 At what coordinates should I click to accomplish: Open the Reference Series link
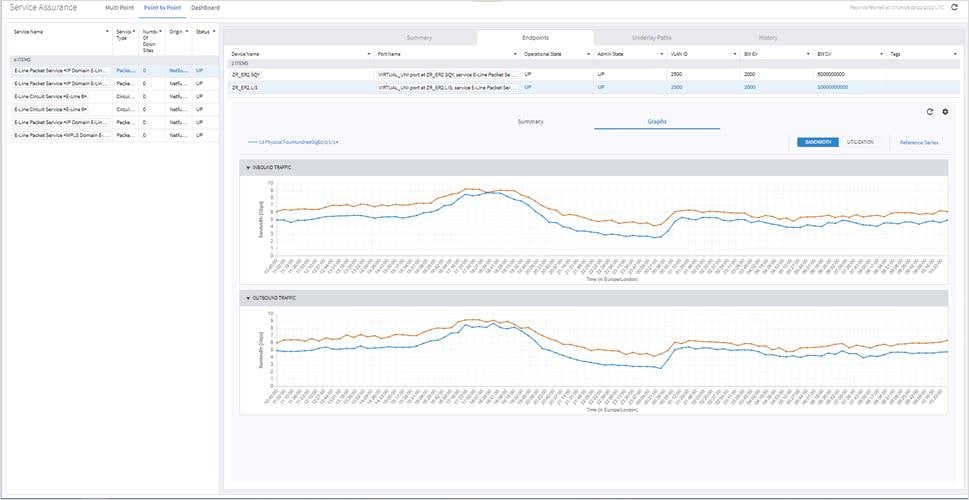coord(919,142)
